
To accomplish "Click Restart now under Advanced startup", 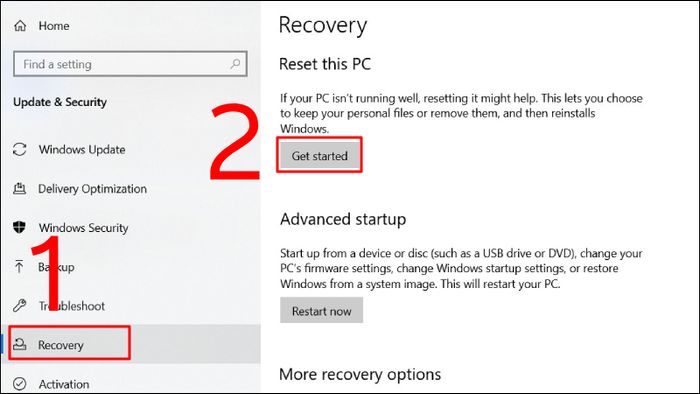I will point(321,311).
